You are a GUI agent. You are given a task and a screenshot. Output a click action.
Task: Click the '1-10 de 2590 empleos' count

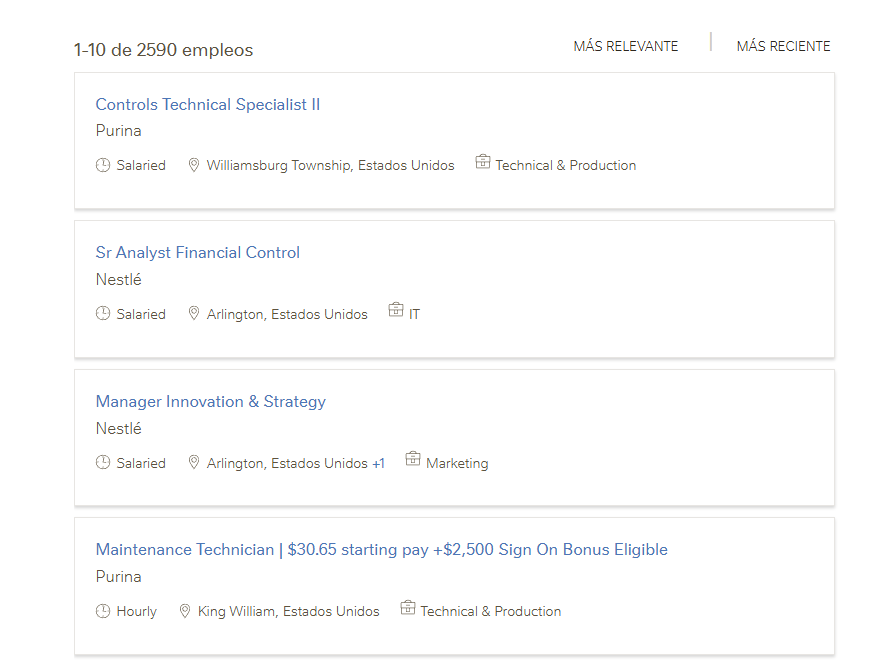[163, 50]
